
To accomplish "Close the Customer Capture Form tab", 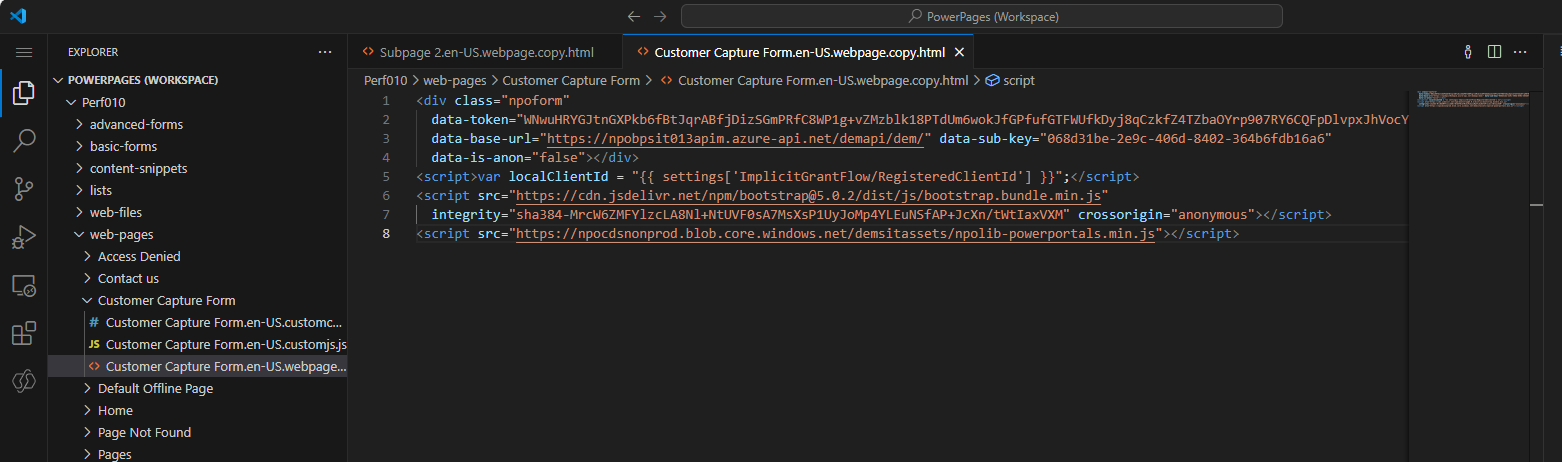I will pyautogui.click(x=959, y=52).
